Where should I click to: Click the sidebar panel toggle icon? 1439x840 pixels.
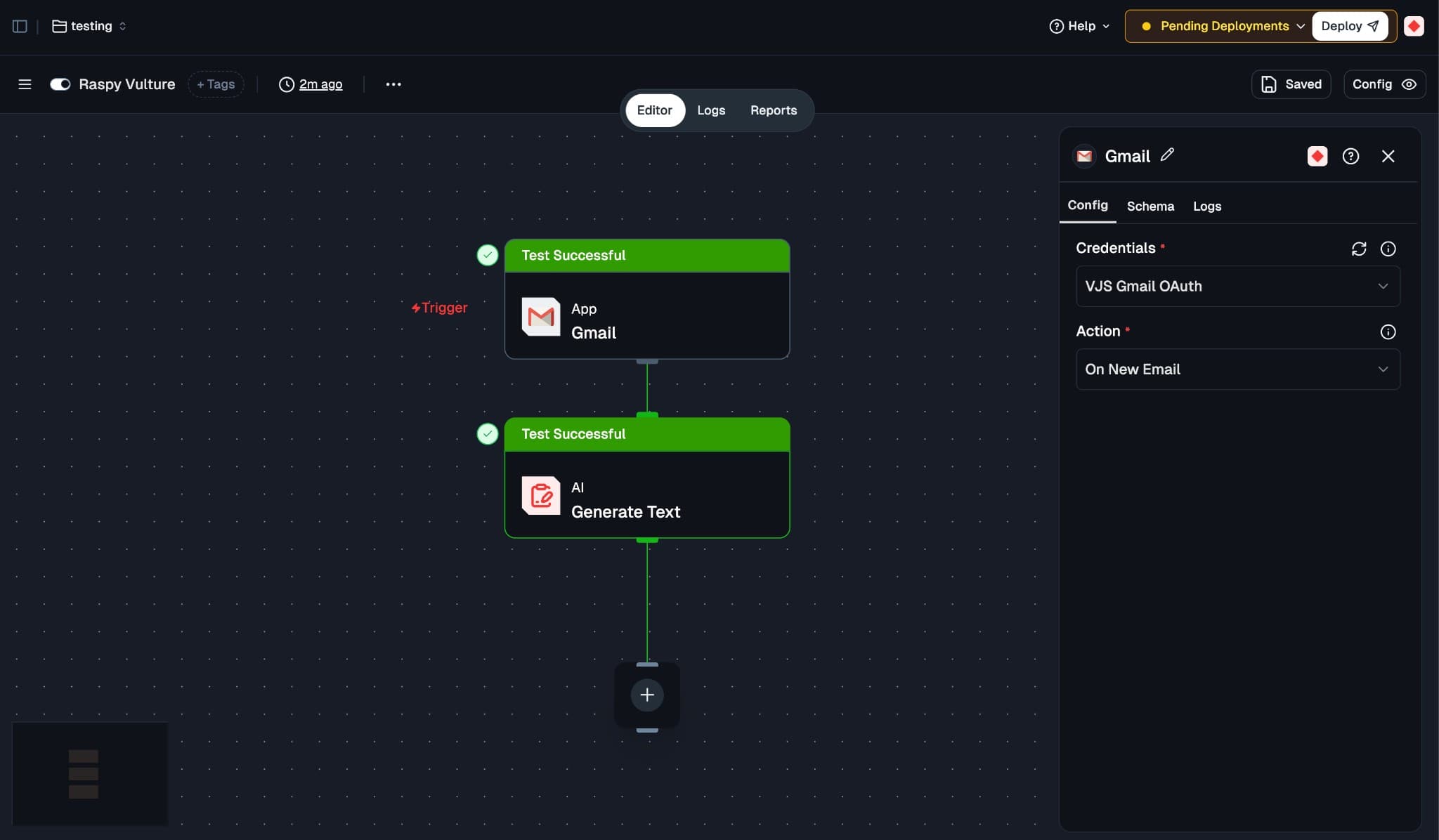click(20, 26)
